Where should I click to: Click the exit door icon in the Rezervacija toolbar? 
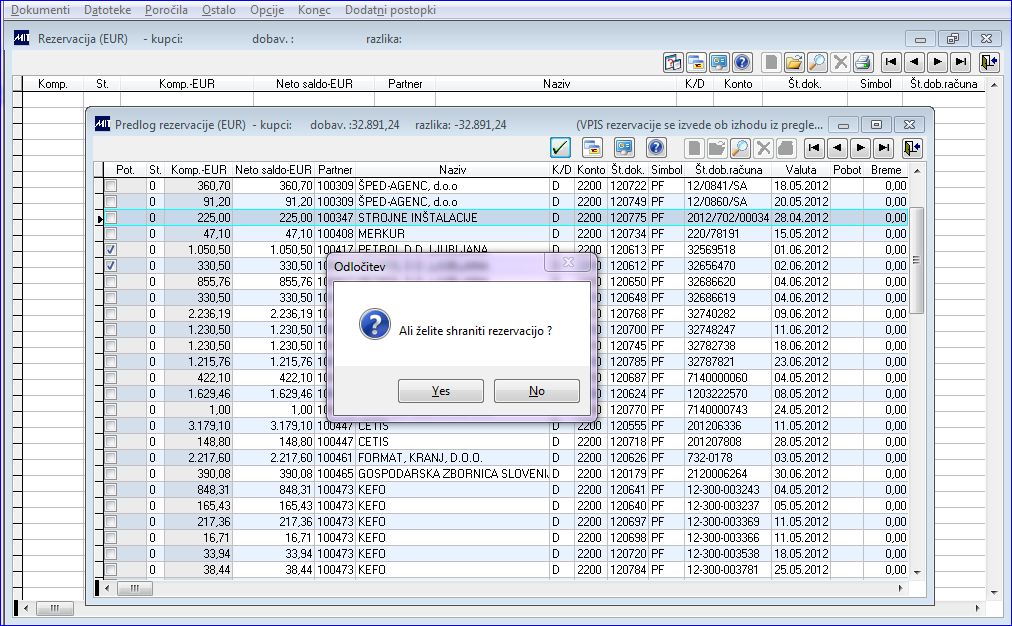[989, 62]
